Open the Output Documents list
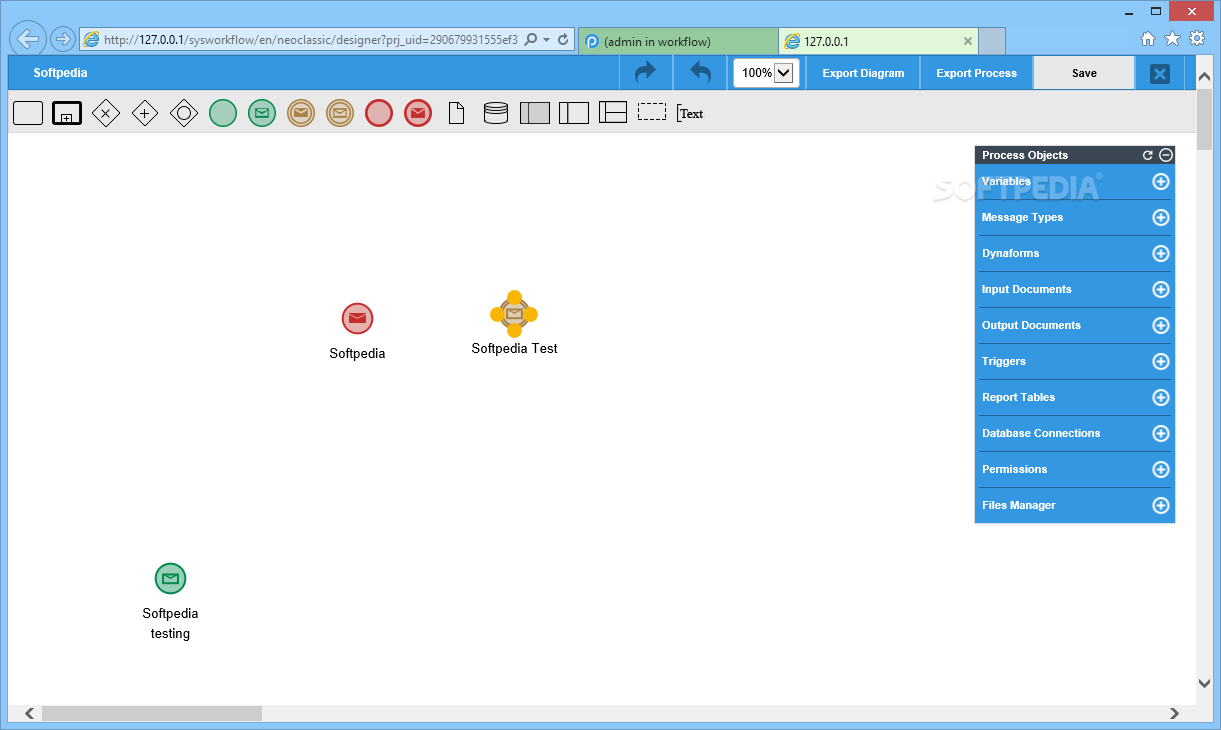 1031,325
